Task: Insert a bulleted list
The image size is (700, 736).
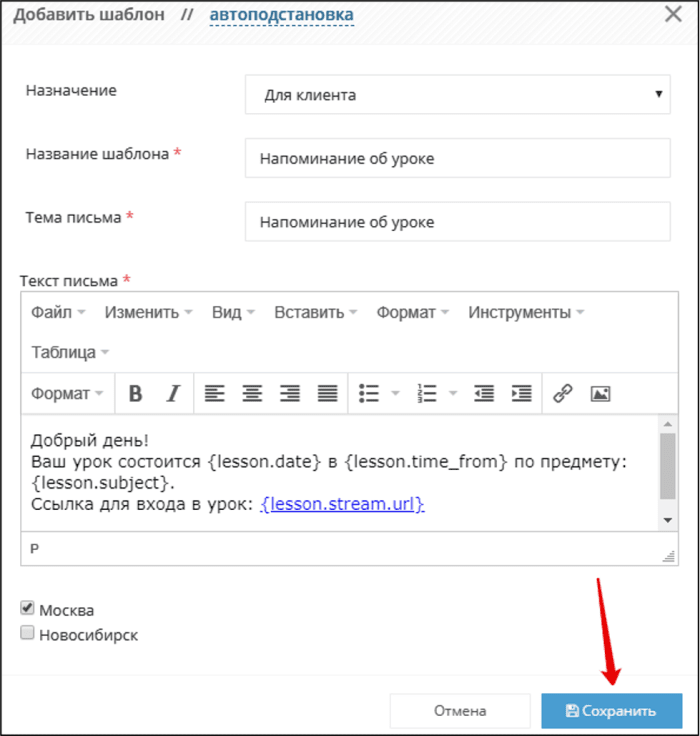Action: click(369, 393)
